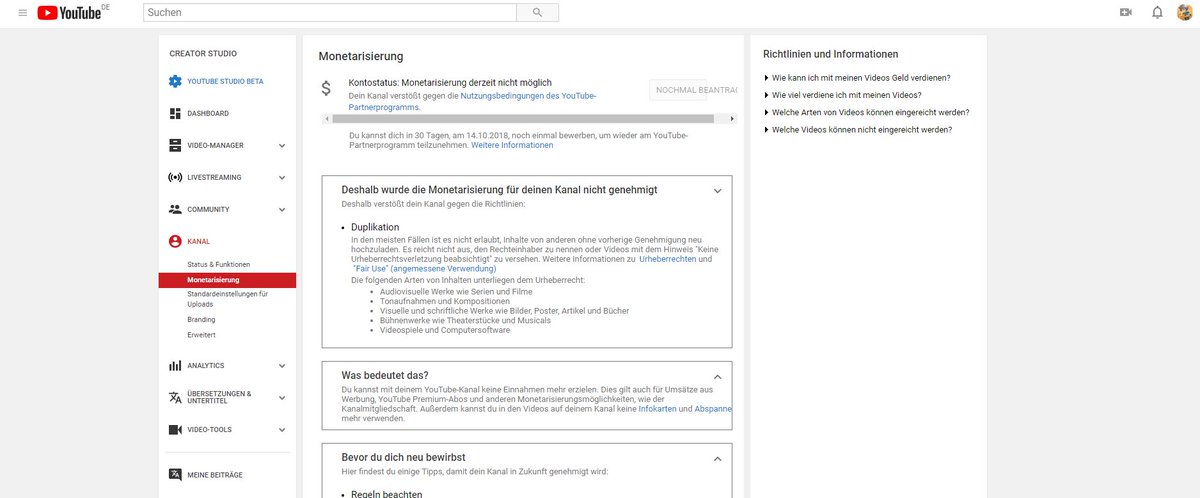The image size is (1200, 498).
Task: Open the Erweitert sub-item
Action: pos(201,335)
